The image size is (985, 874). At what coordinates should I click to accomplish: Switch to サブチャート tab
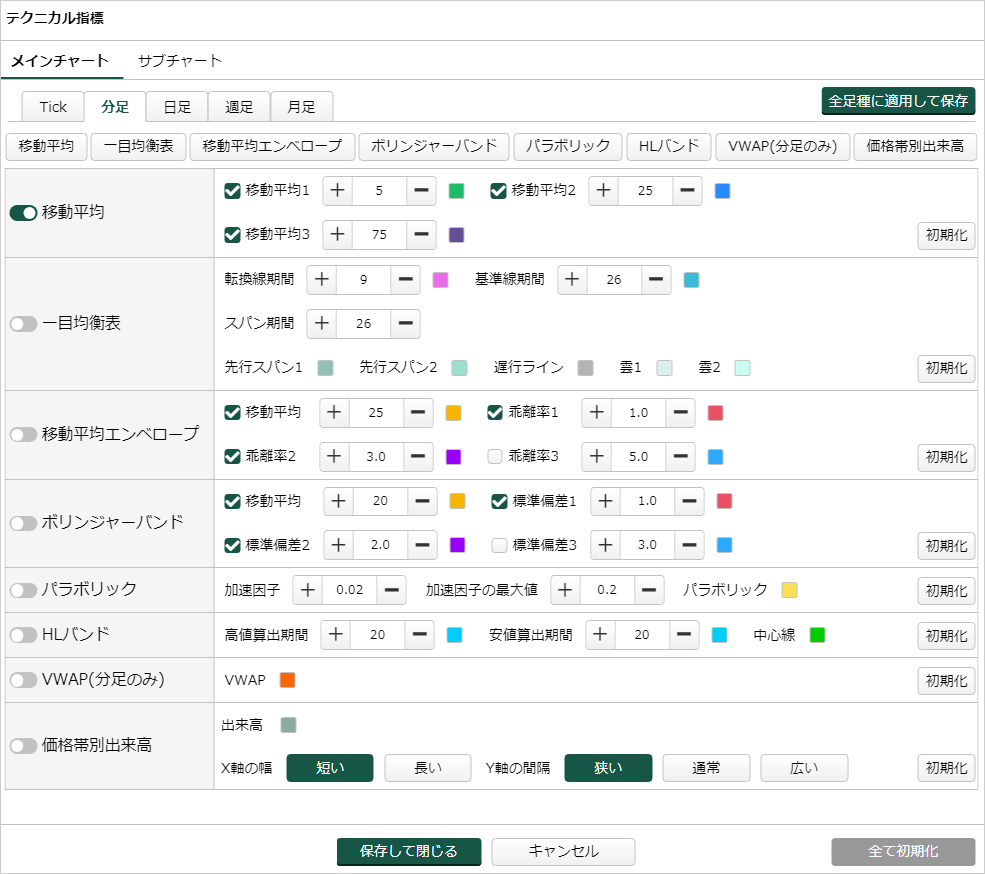[x=180, y=61]
